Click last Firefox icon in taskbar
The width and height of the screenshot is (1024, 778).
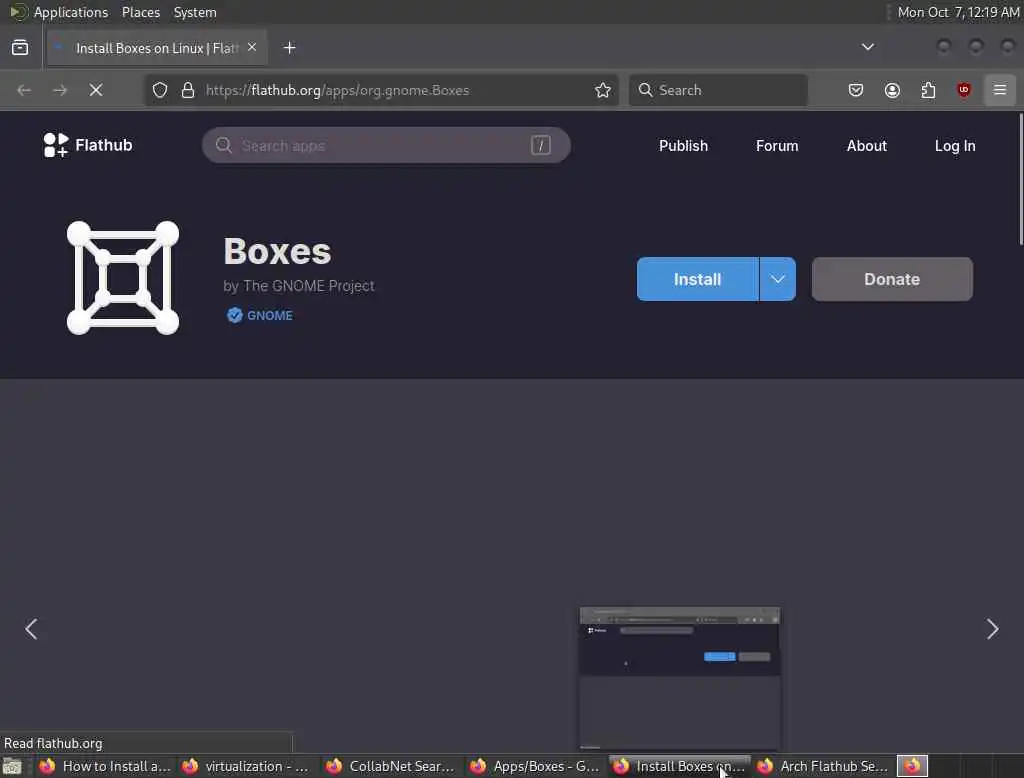[x=912, y=766]
